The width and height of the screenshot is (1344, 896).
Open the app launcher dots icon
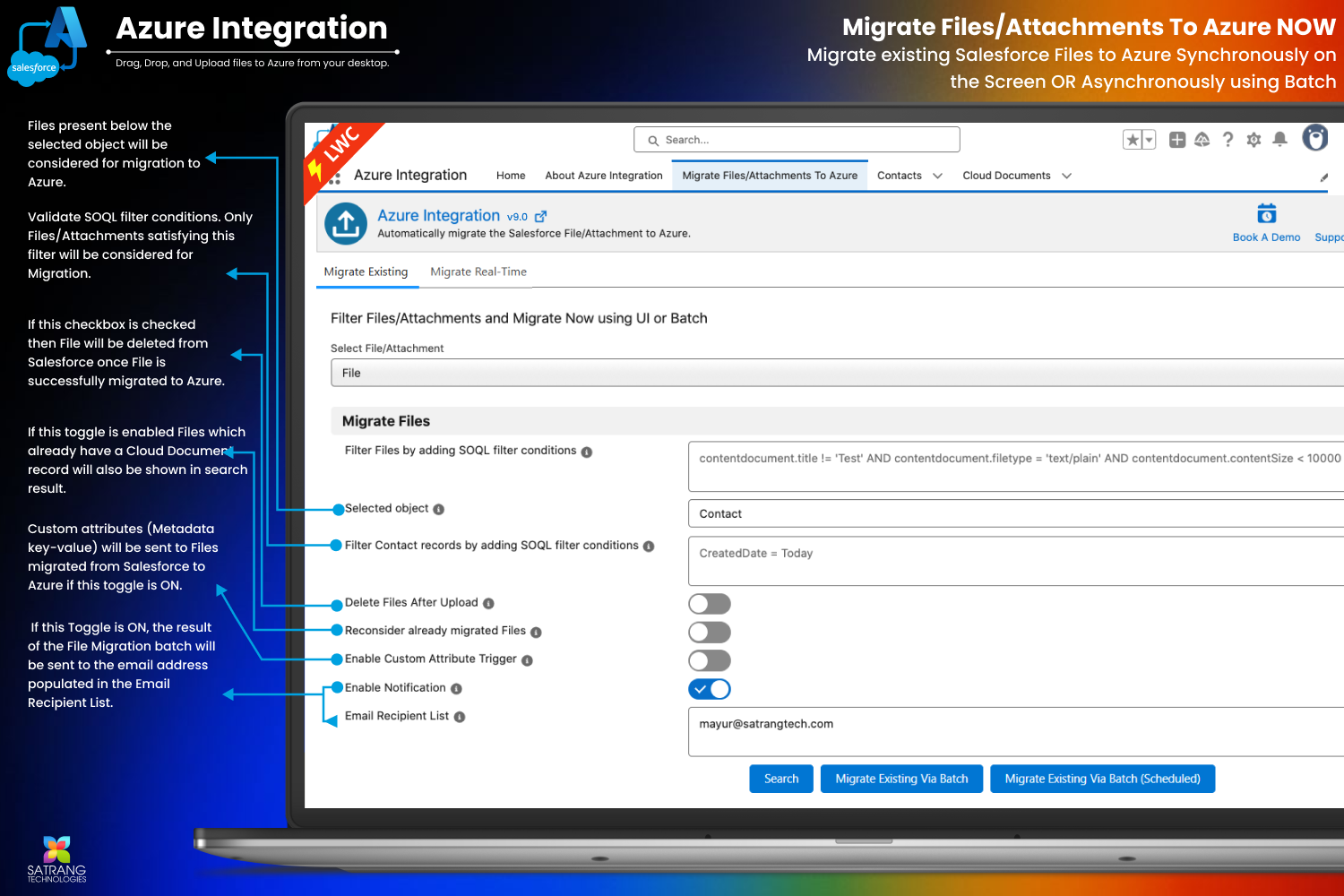[334, 178]
